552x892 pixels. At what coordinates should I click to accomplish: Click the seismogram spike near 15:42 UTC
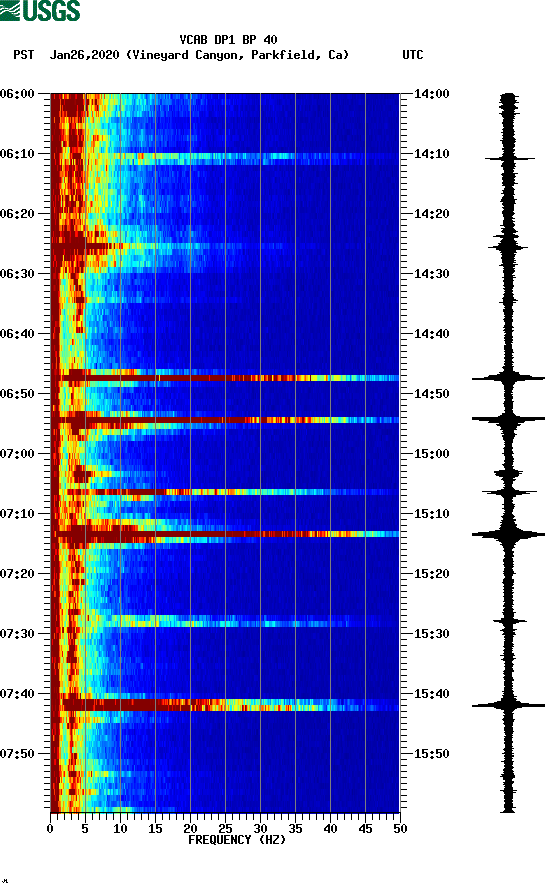pyautogui.click(x=508, y=705)
